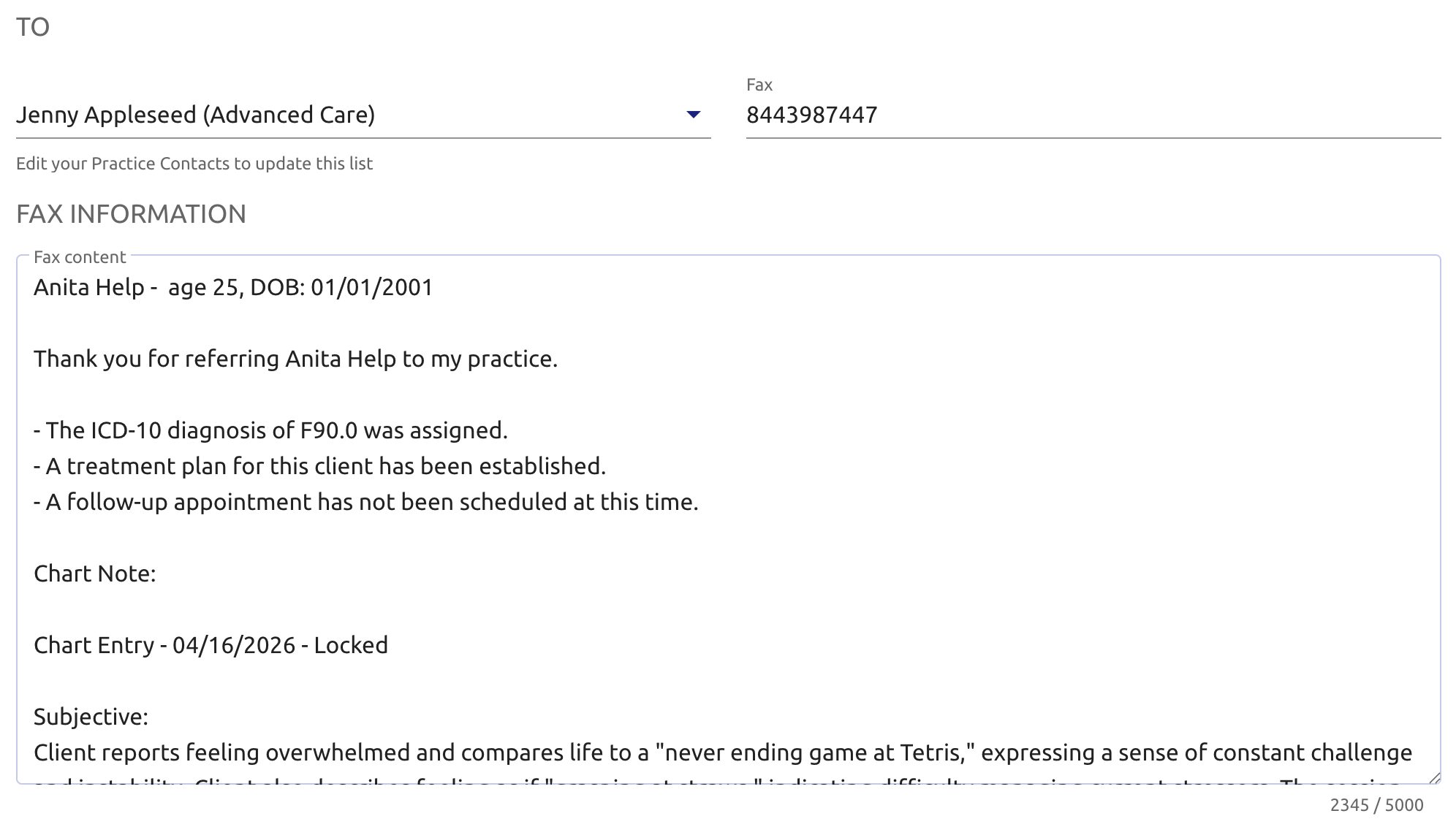Click the Fax content field label
This screenshot has width=1456, height=827.
[x=80, y=257]
